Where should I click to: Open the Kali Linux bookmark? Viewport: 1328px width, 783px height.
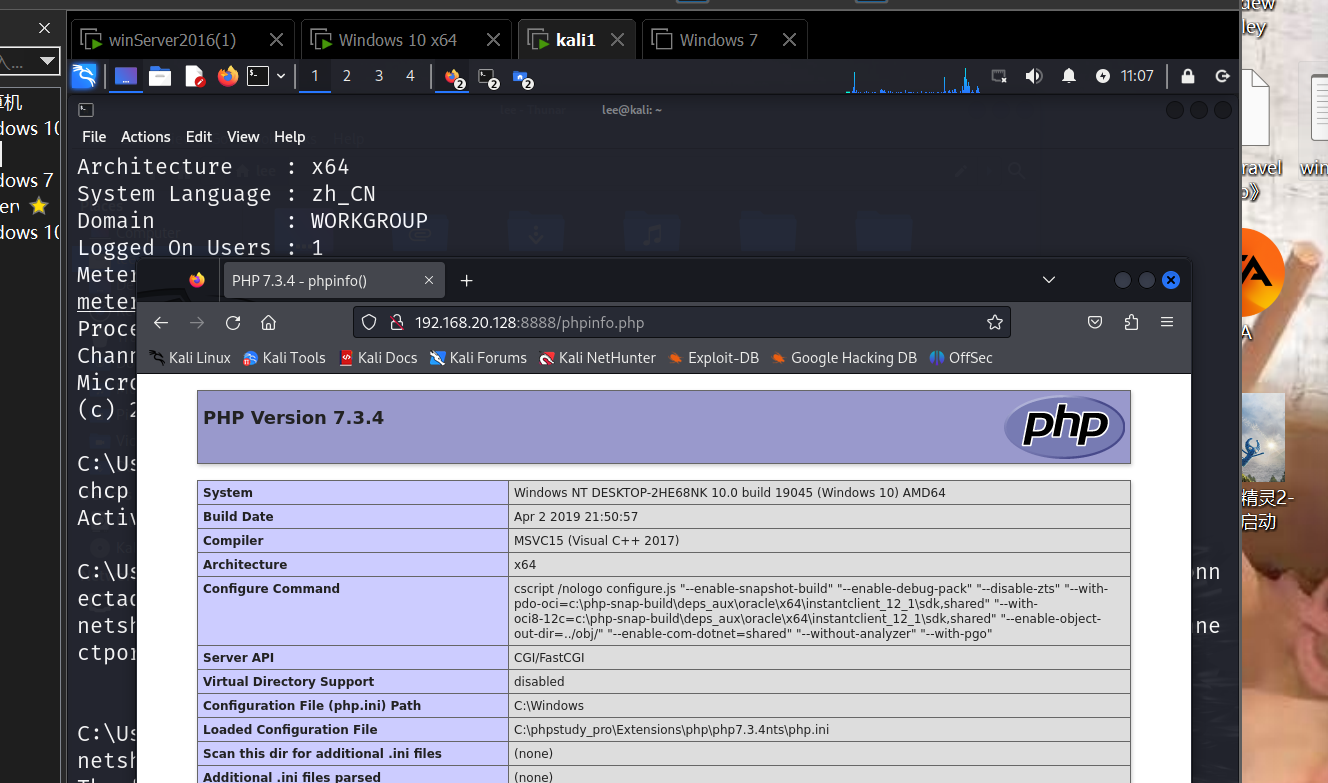190,358
